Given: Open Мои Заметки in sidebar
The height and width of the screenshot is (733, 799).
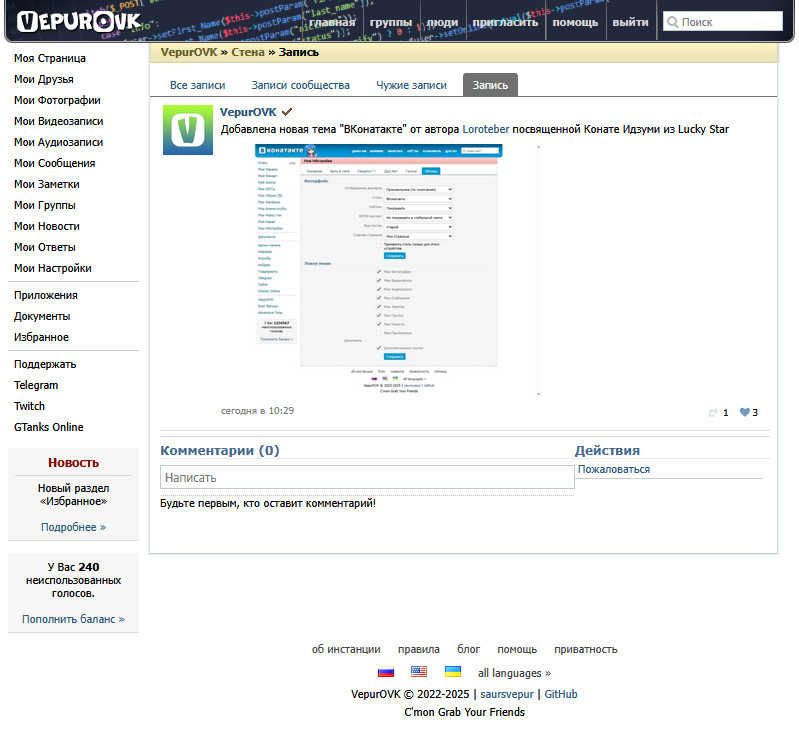Looking at the screenshot, I should point(47,184).
